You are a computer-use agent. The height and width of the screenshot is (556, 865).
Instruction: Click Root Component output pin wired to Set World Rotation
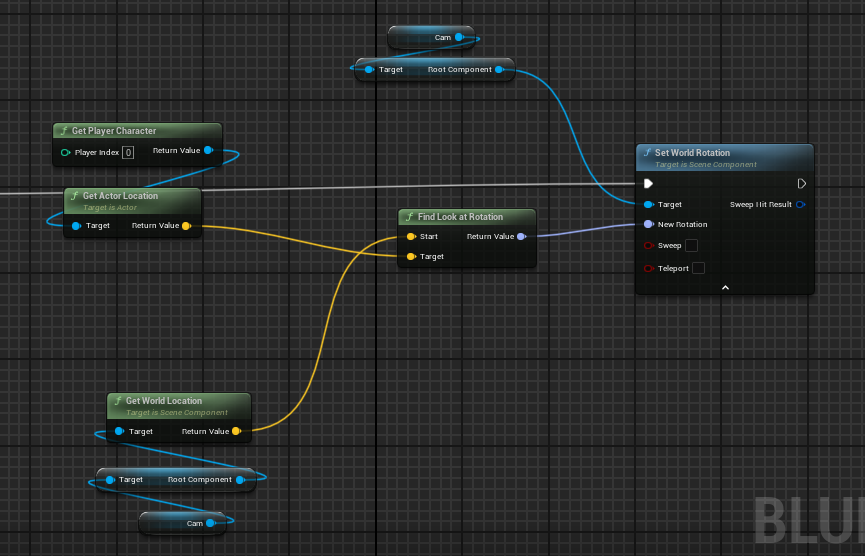(x=499, y=70)
